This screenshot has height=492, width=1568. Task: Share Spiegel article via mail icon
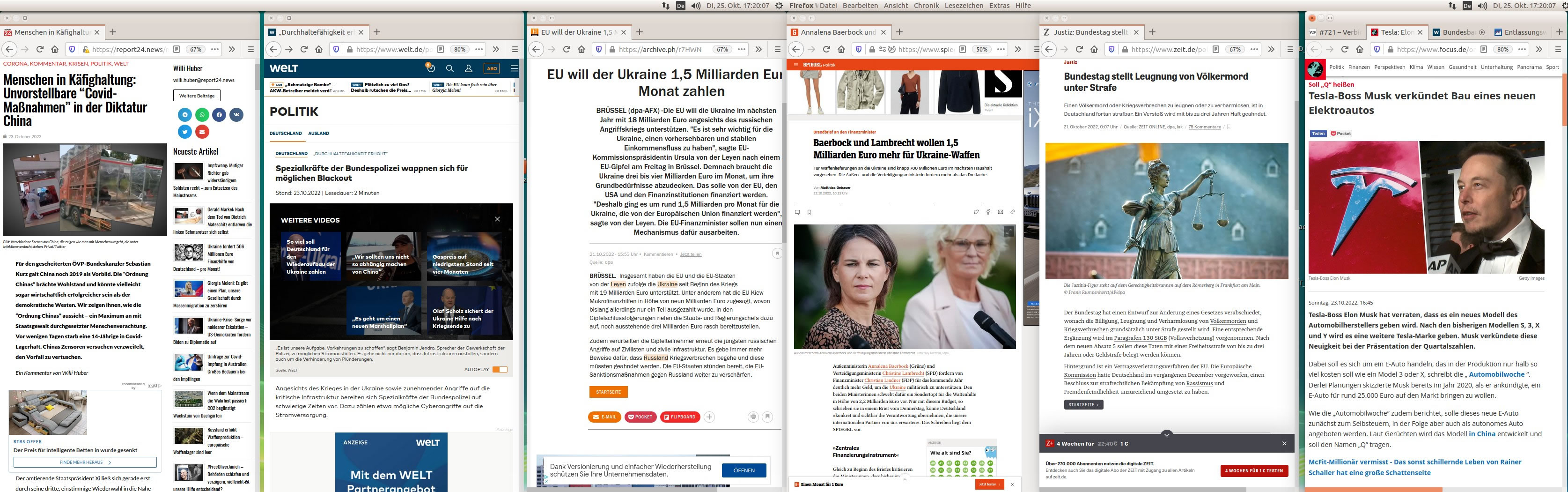tap(1000, 212)
